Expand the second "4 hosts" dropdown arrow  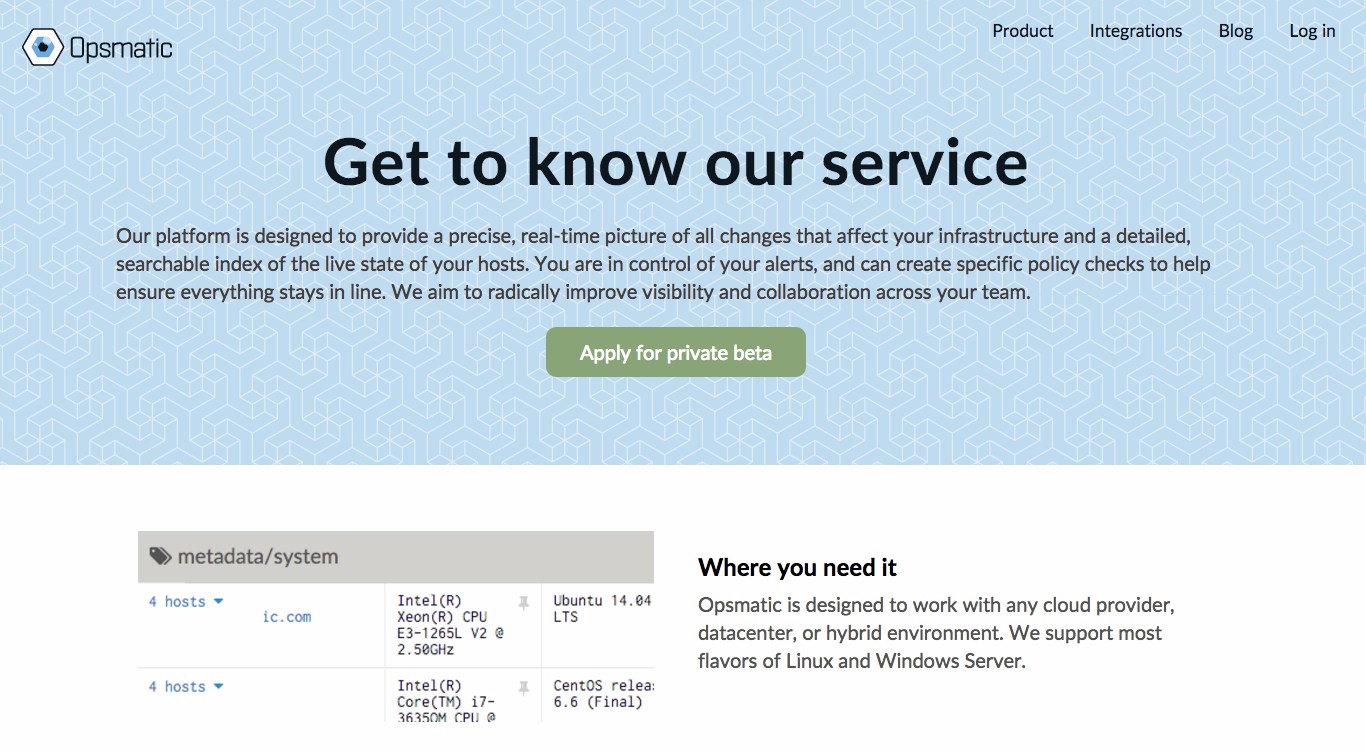point(218,687)
